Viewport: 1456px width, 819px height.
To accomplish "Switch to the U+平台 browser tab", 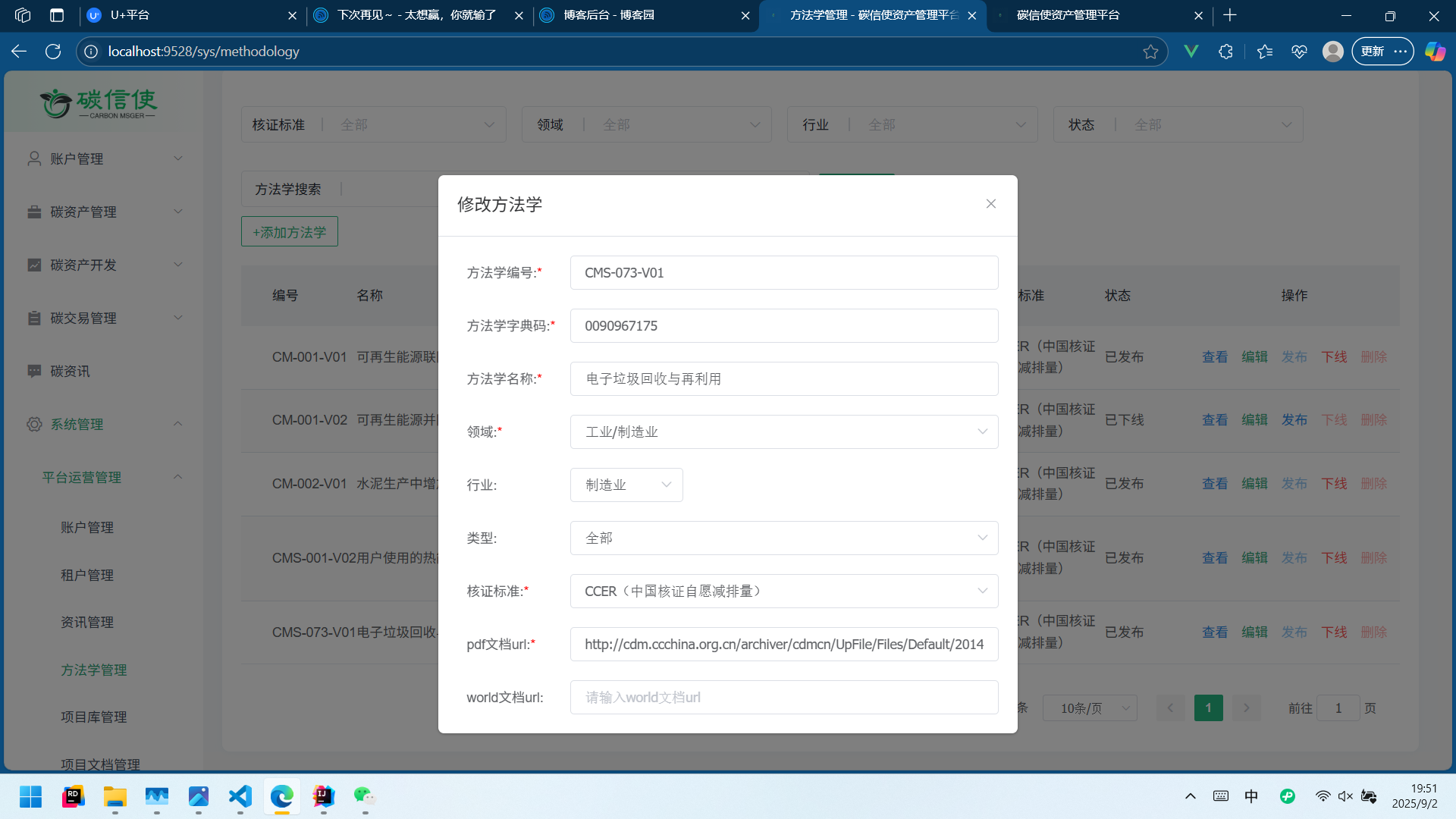I will tap(130, 15).
